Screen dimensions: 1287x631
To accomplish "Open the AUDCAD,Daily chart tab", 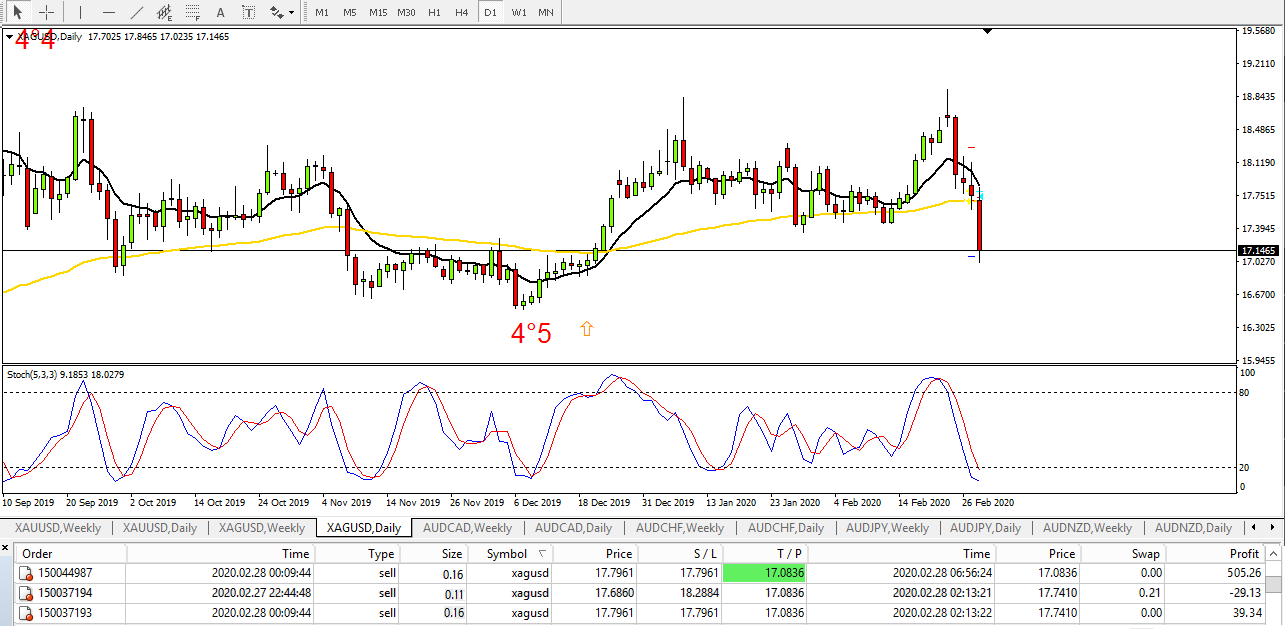I will 573,527.
